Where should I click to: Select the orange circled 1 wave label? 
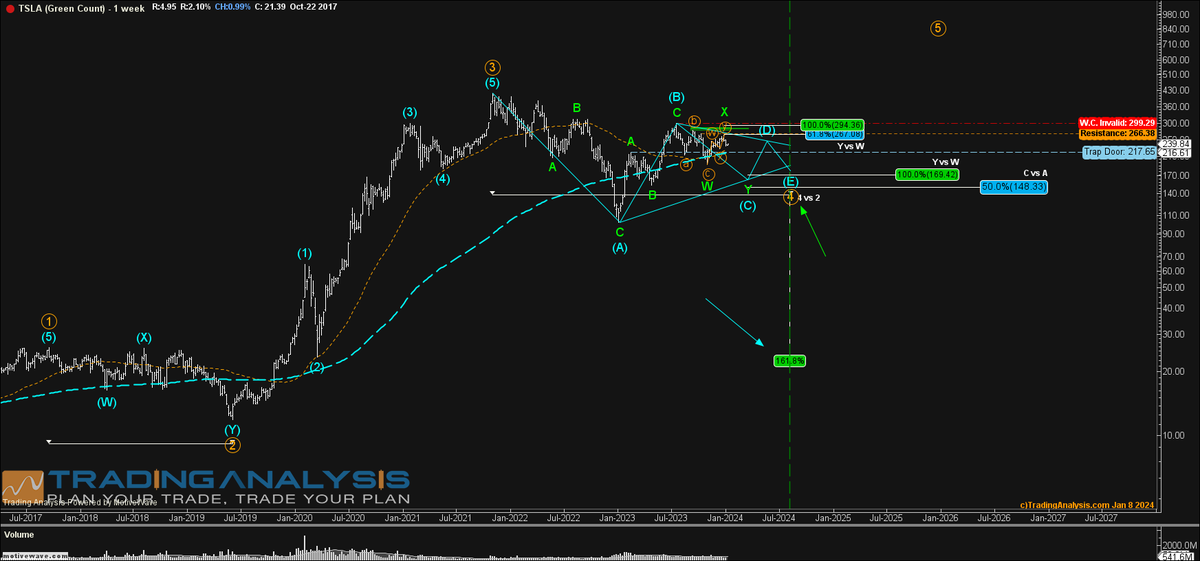tap(49, 321)
